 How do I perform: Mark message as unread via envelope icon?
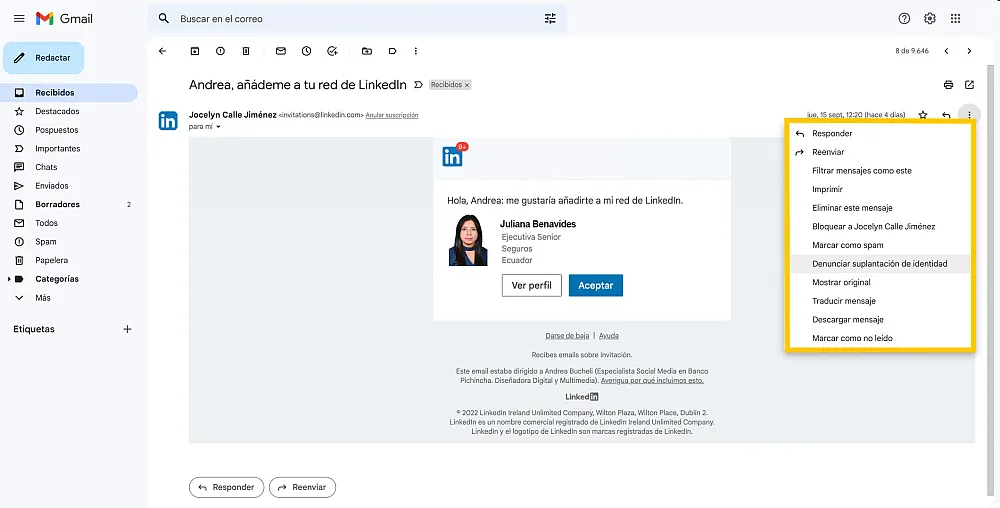point(281,51)
